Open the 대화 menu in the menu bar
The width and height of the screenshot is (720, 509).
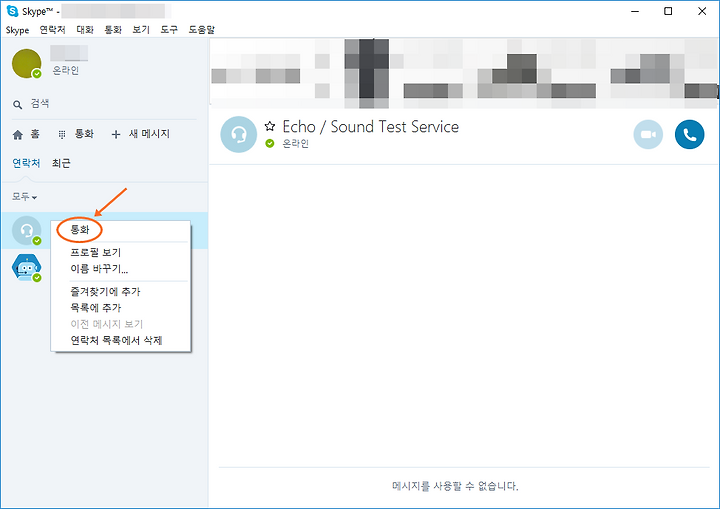point(85,30)
